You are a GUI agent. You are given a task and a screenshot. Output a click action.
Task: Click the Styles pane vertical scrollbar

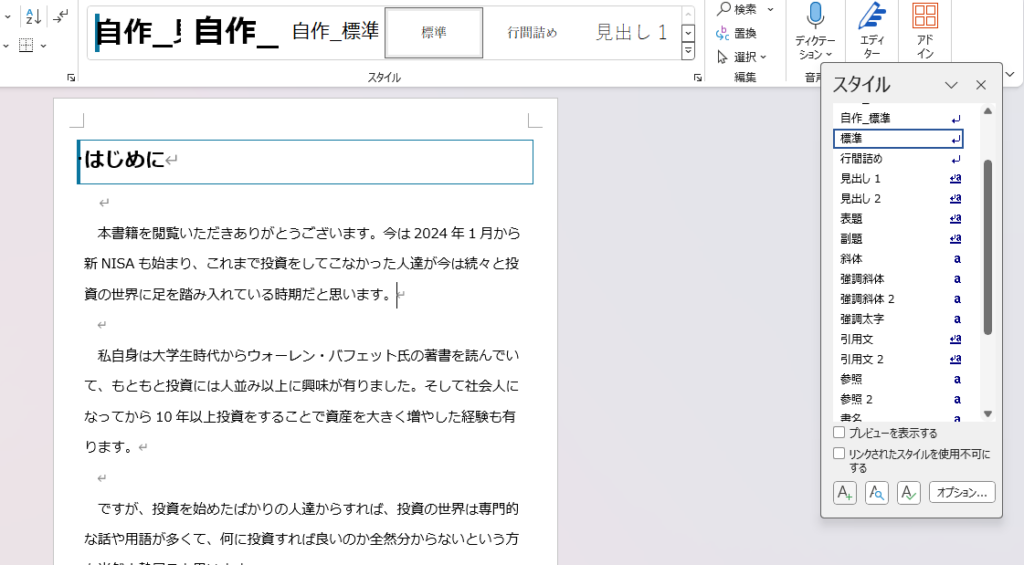click(988, 245)
